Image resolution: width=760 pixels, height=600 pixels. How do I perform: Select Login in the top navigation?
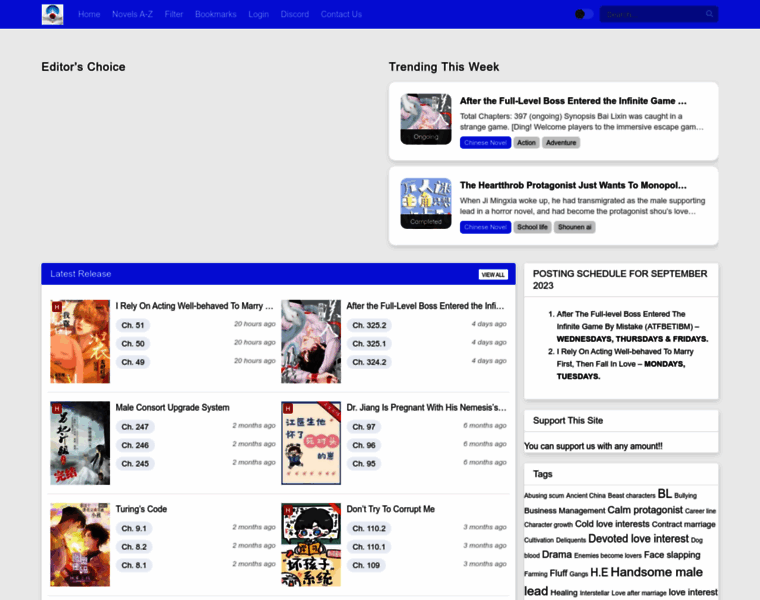(x=258, y=15)
